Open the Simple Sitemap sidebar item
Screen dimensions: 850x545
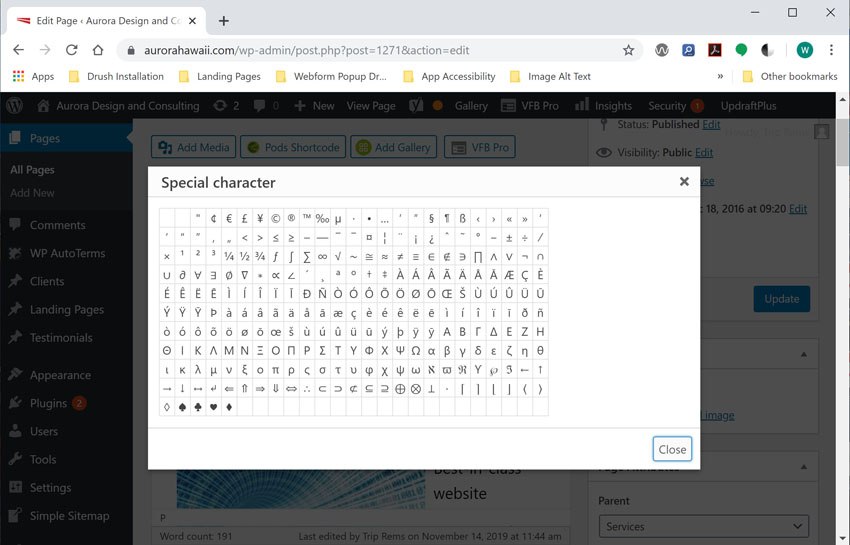69,516
